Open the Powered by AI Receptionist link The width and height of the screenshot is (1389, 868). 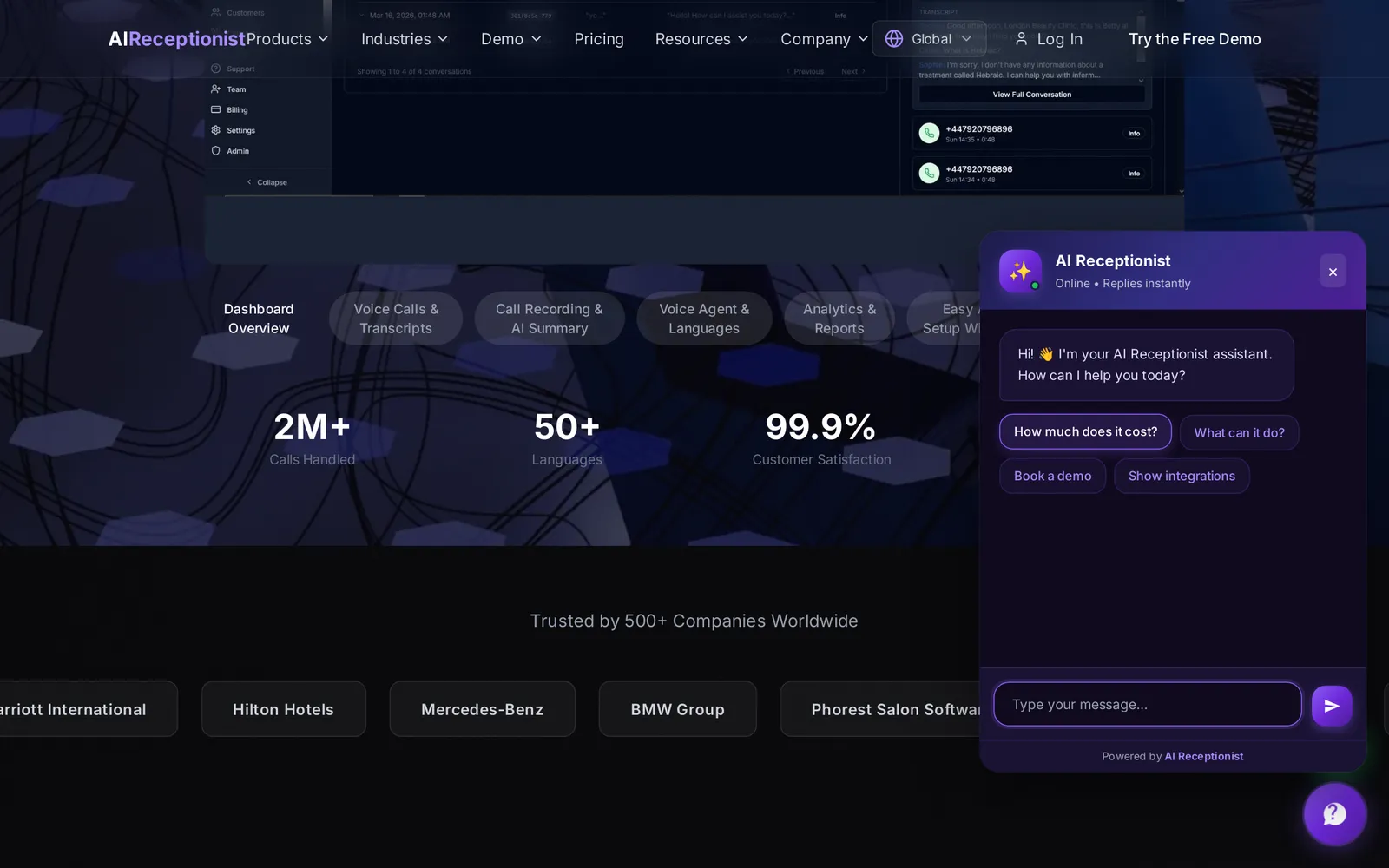[x=1203, y=756]
